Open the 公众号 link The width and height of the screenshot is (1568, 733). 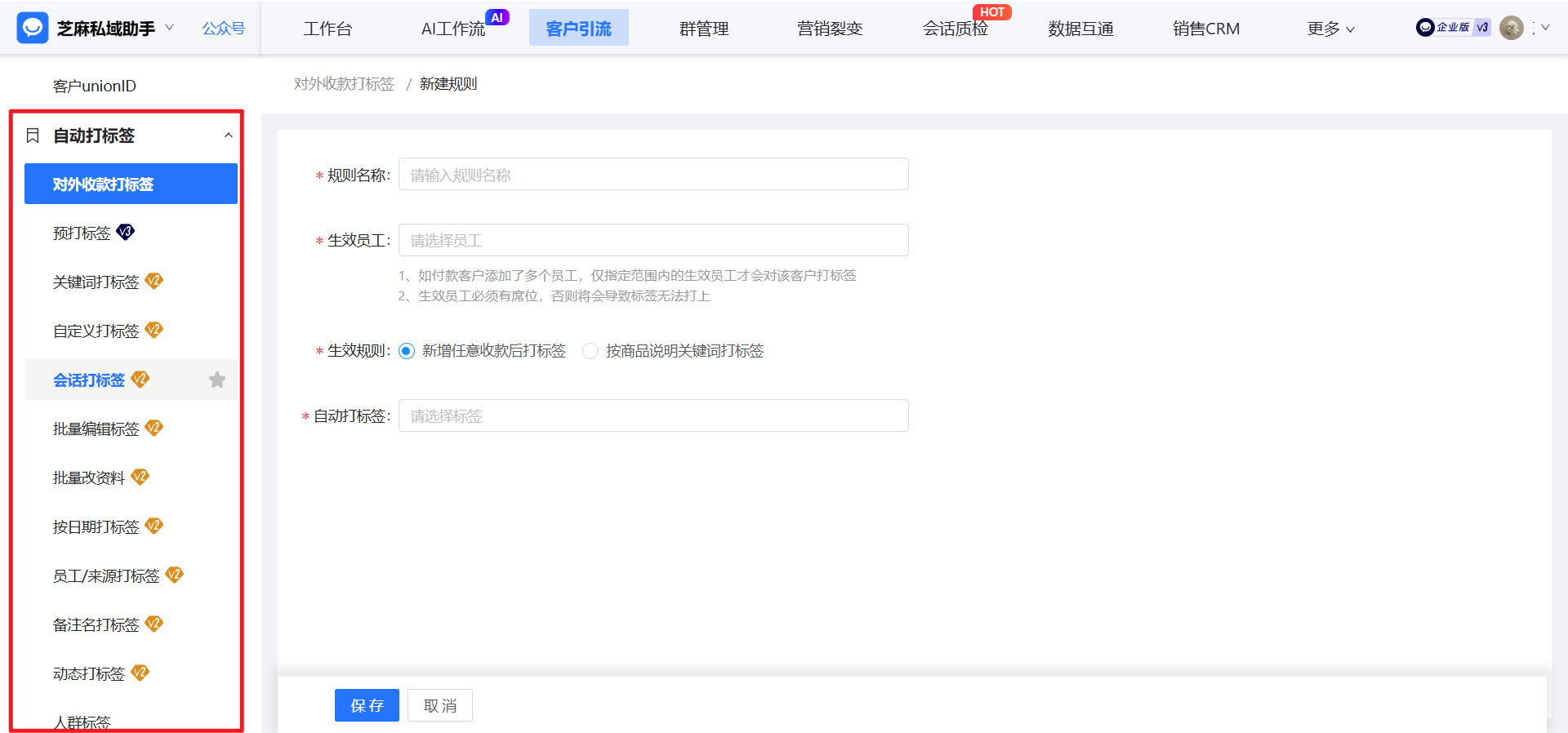point(224,29)
